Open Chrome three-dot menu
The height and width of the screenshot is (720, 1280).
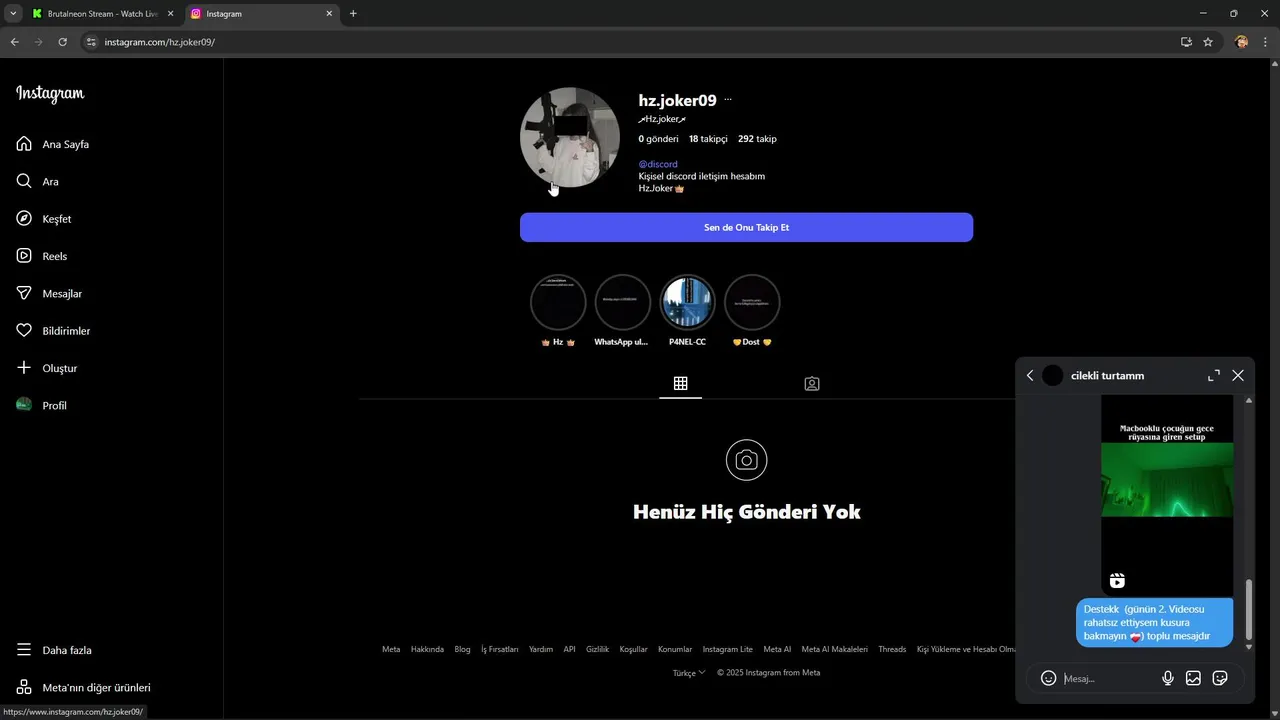(x=1266, y=42)
